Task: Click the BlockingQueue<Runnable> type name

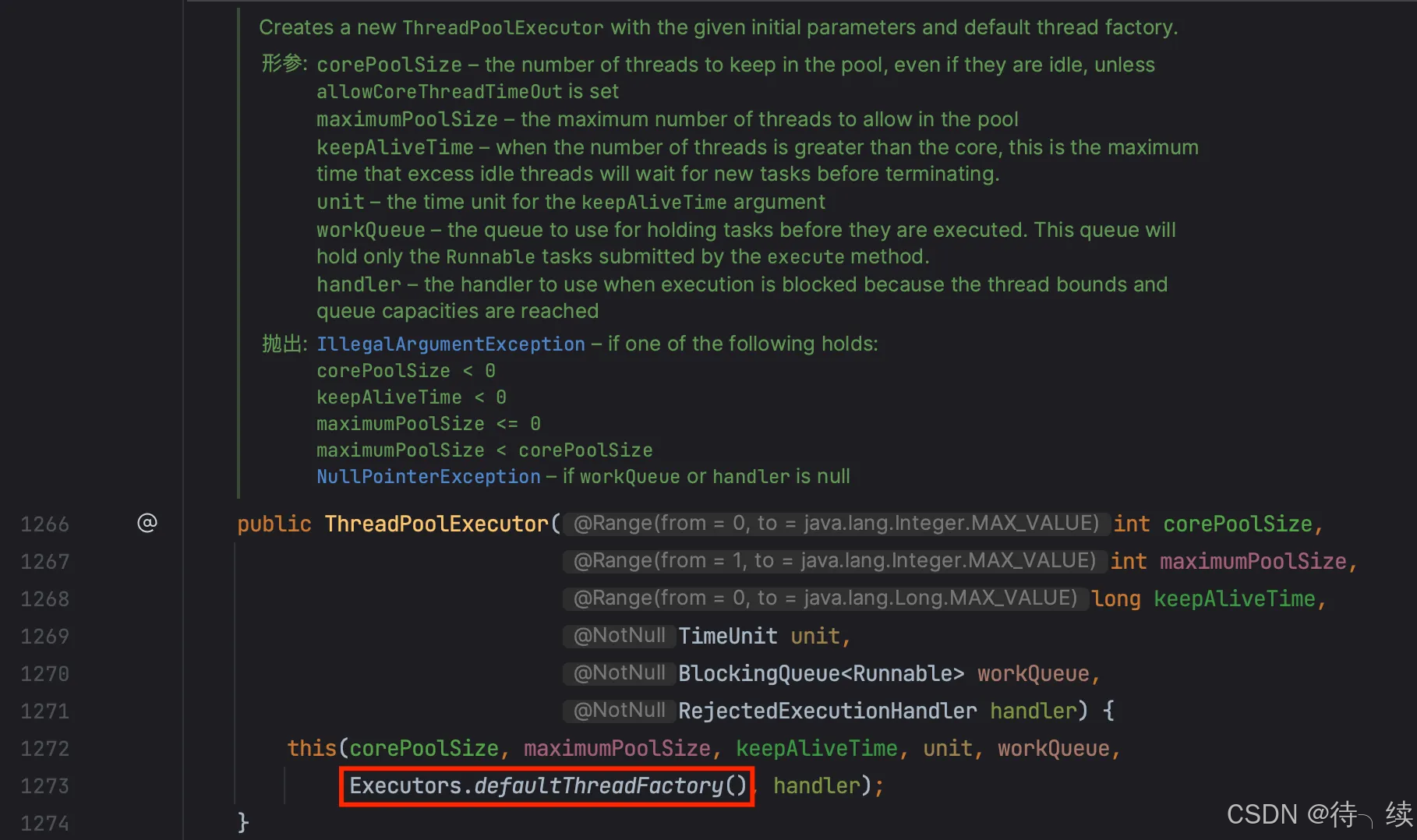Action: pos(822,673)
